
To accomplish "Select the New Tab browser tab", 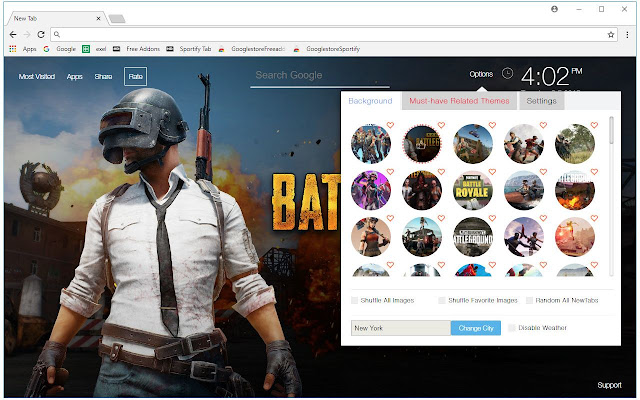I will tap(55, 18).
